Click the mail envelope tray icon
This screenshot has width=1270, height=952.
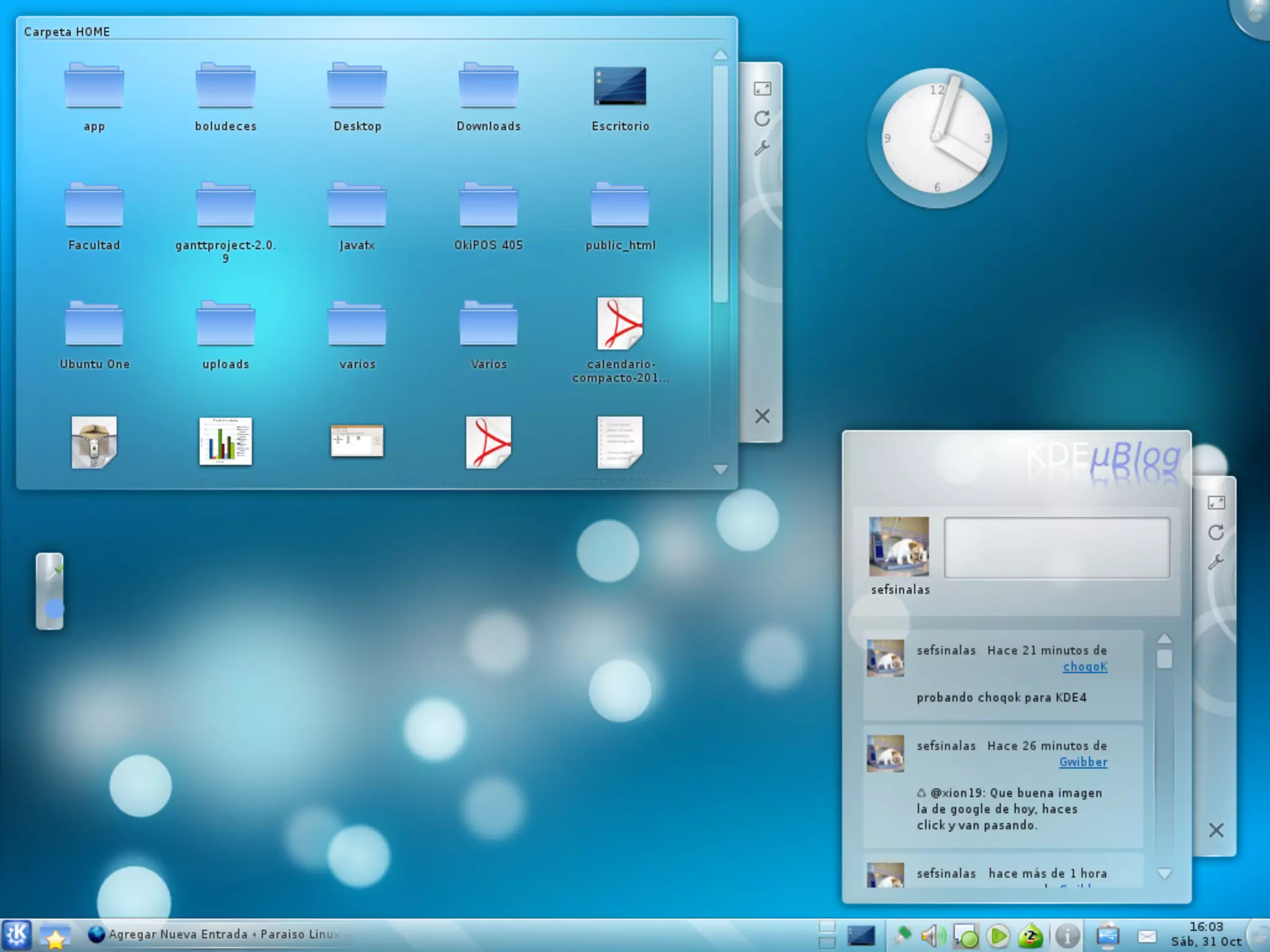1147,936
